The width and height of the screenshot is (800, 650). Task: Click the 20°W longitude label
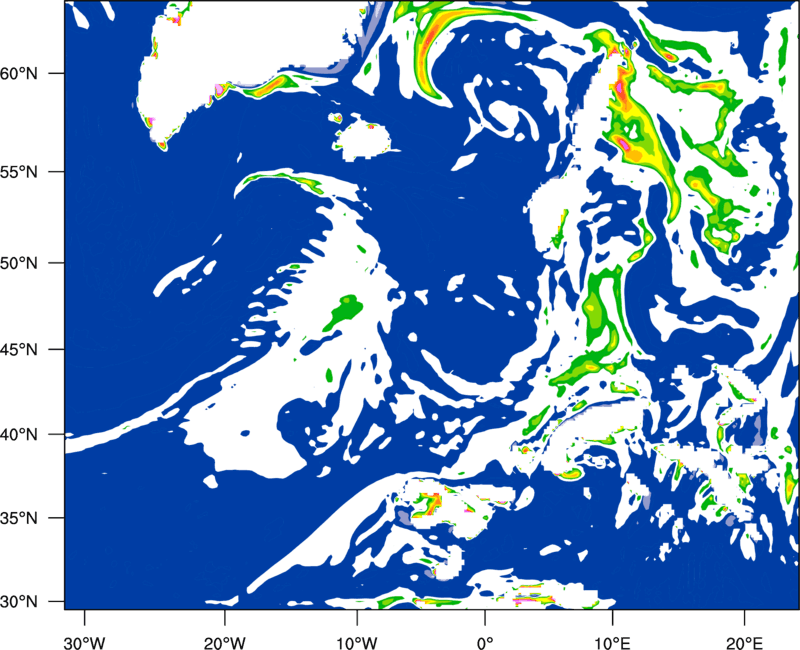224,643
